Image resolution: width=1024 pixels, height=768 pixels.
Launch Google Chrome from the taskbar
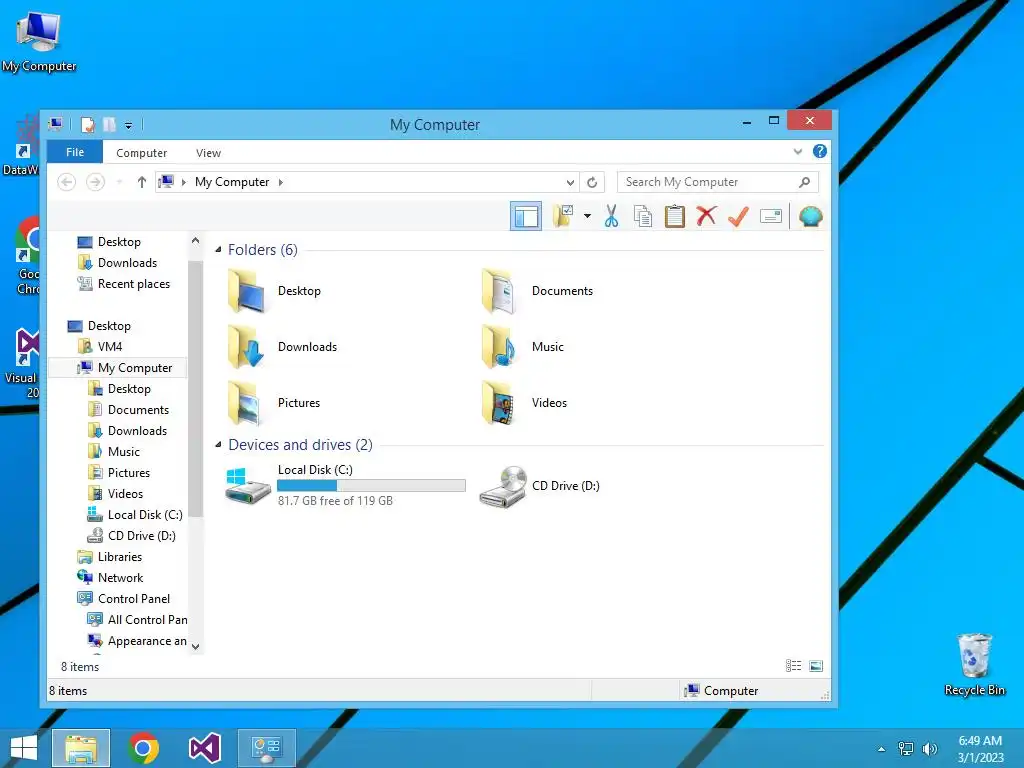tap(144, 748)
